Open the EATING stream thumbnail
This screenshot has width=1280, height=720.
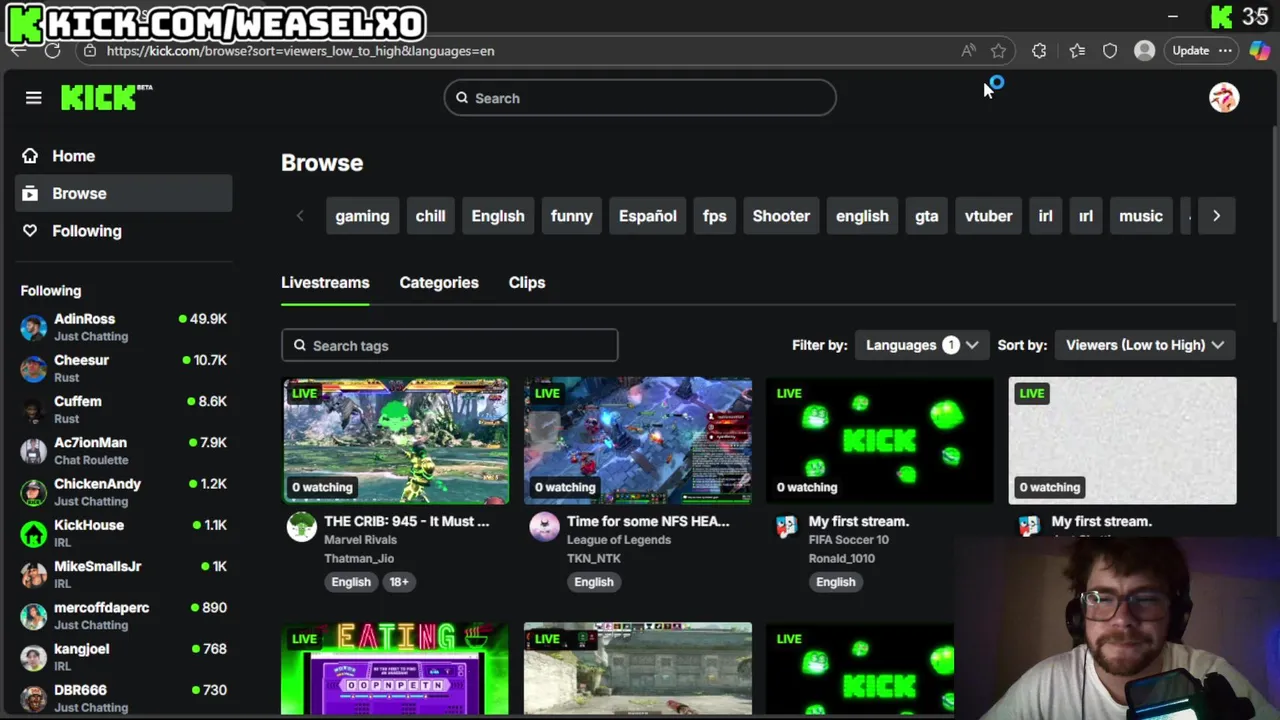(x=396, y=669)
